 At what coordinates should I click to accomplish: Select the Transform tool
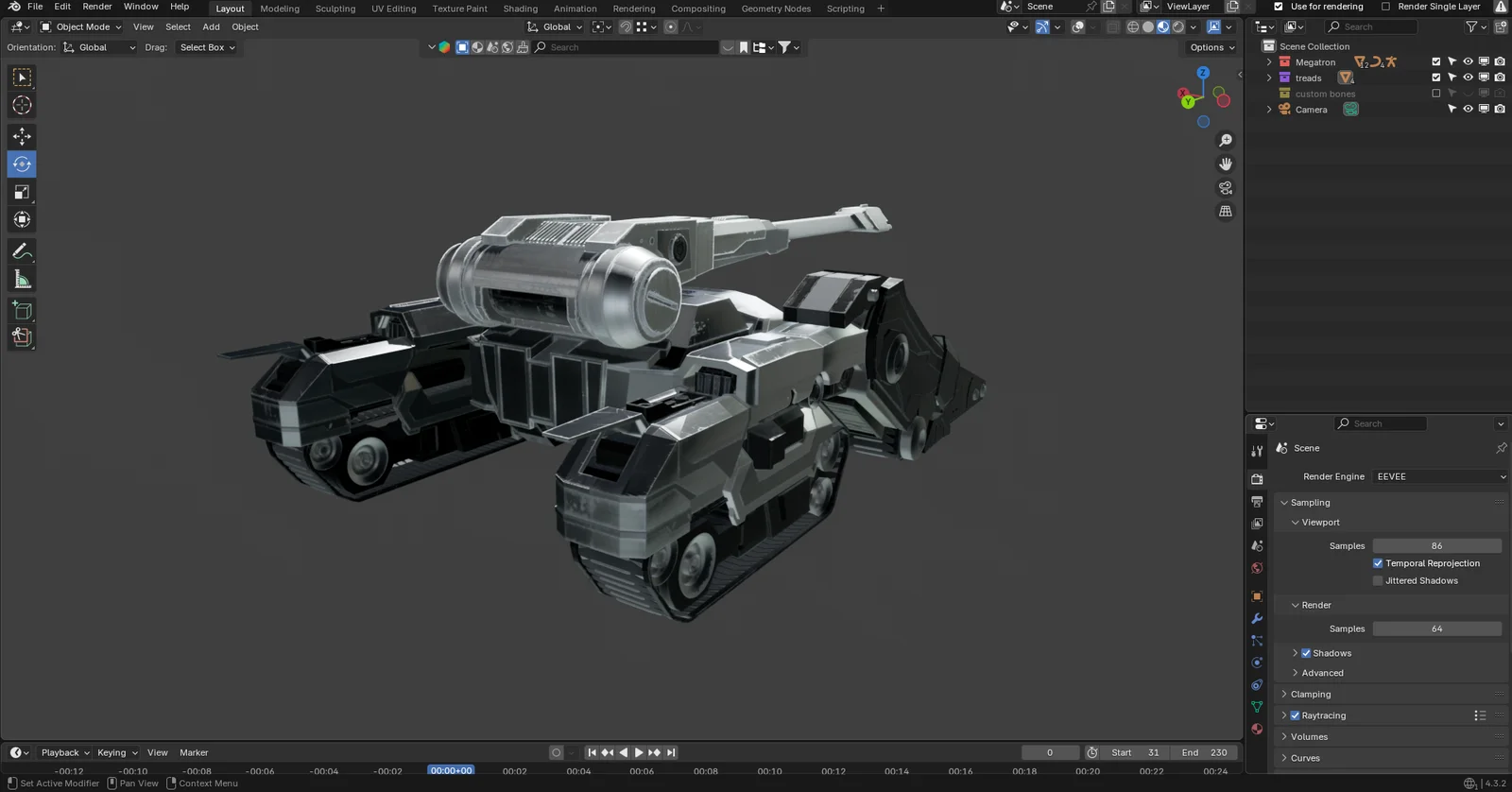pos(22,219)
